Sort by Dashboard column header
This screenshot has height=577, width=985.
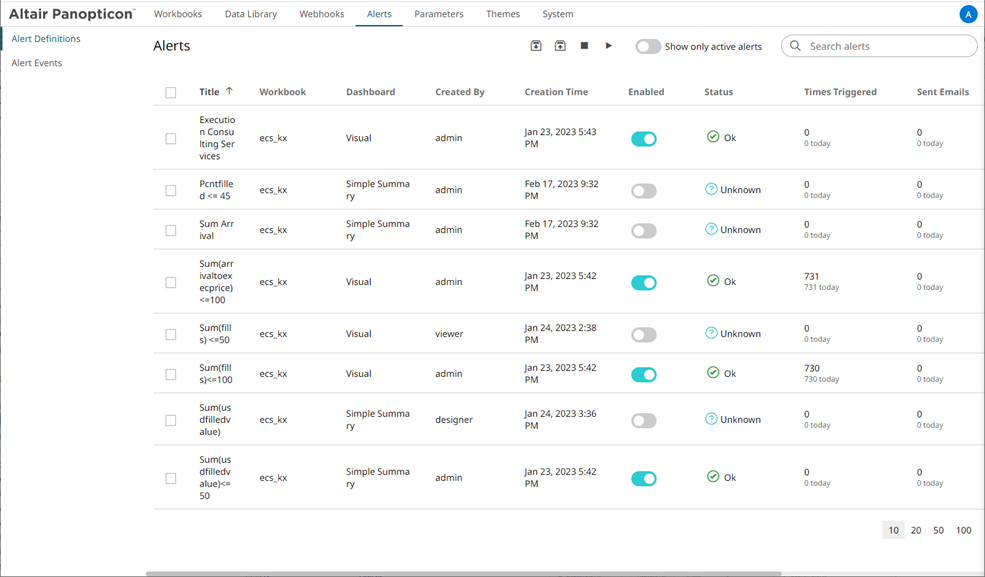(371, 92)
